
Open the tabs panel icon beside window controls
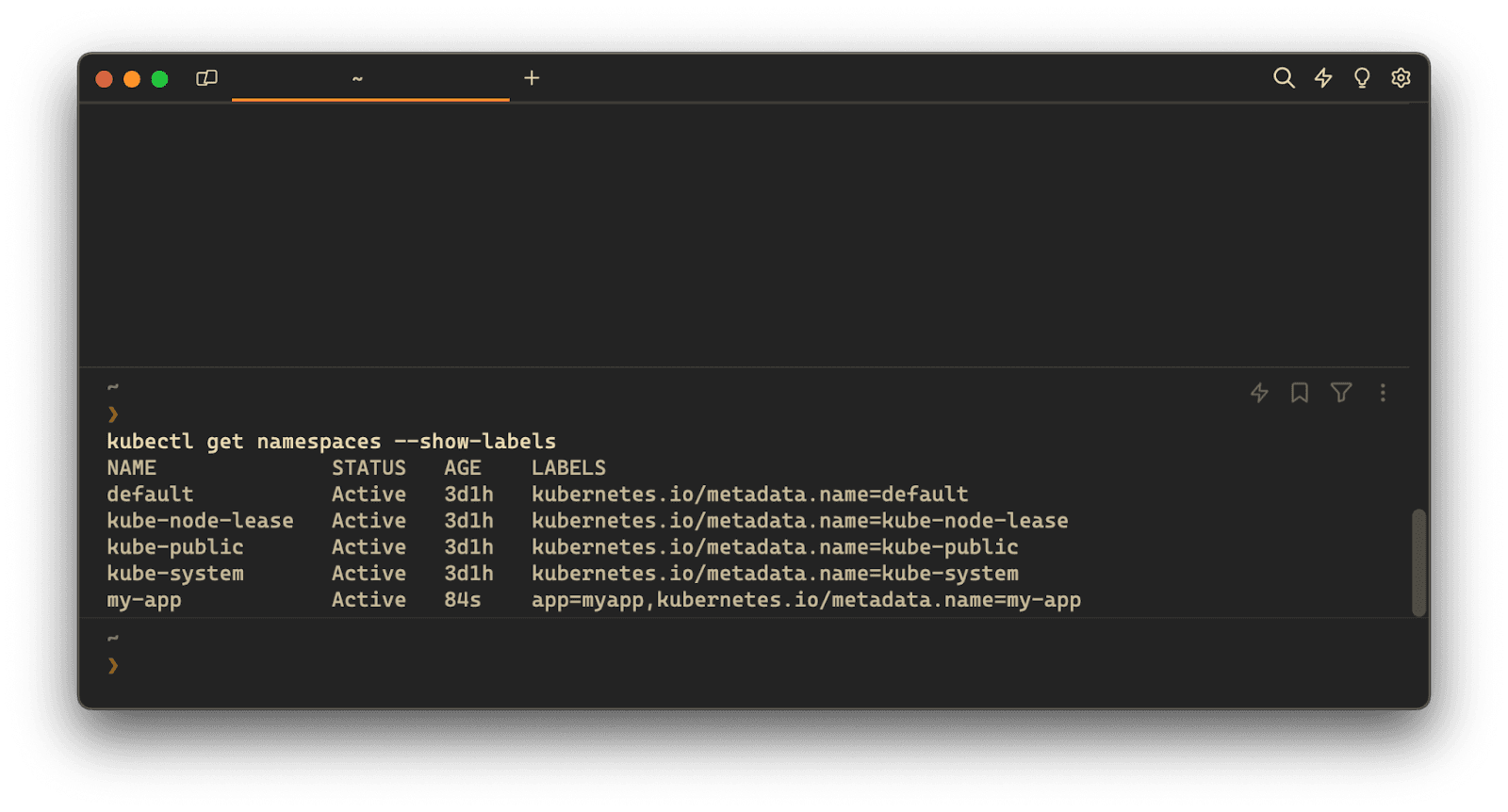[x=206, y=78]
